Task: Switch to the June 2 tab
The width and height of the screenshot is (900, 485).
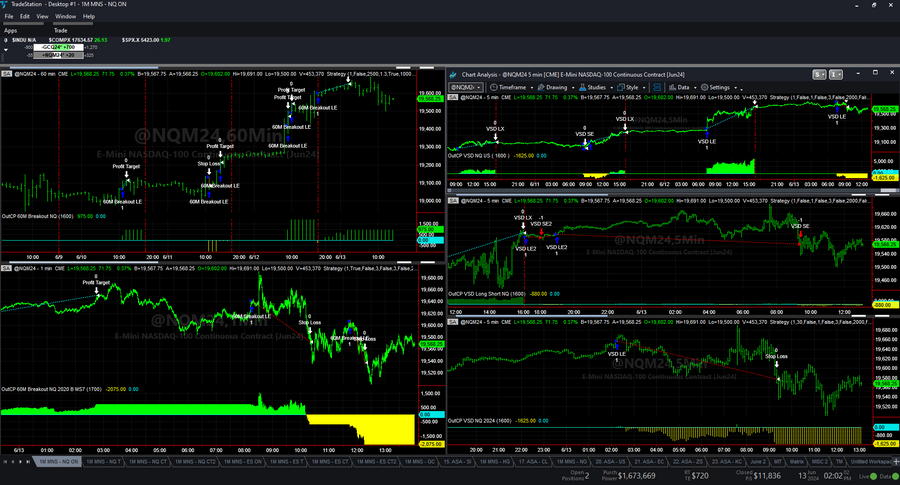Action: coord(758,461)
